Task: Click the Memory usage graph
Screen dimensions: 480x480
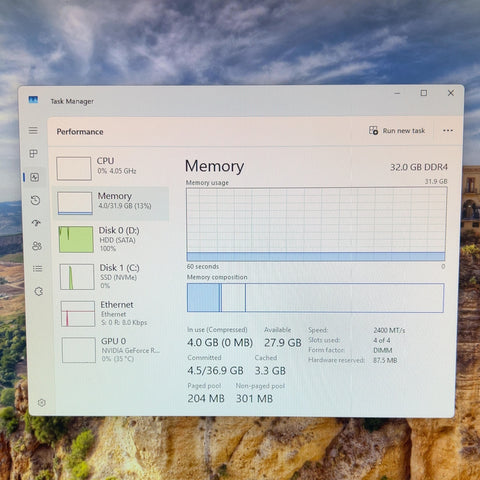Action: [x=316, y=224]
